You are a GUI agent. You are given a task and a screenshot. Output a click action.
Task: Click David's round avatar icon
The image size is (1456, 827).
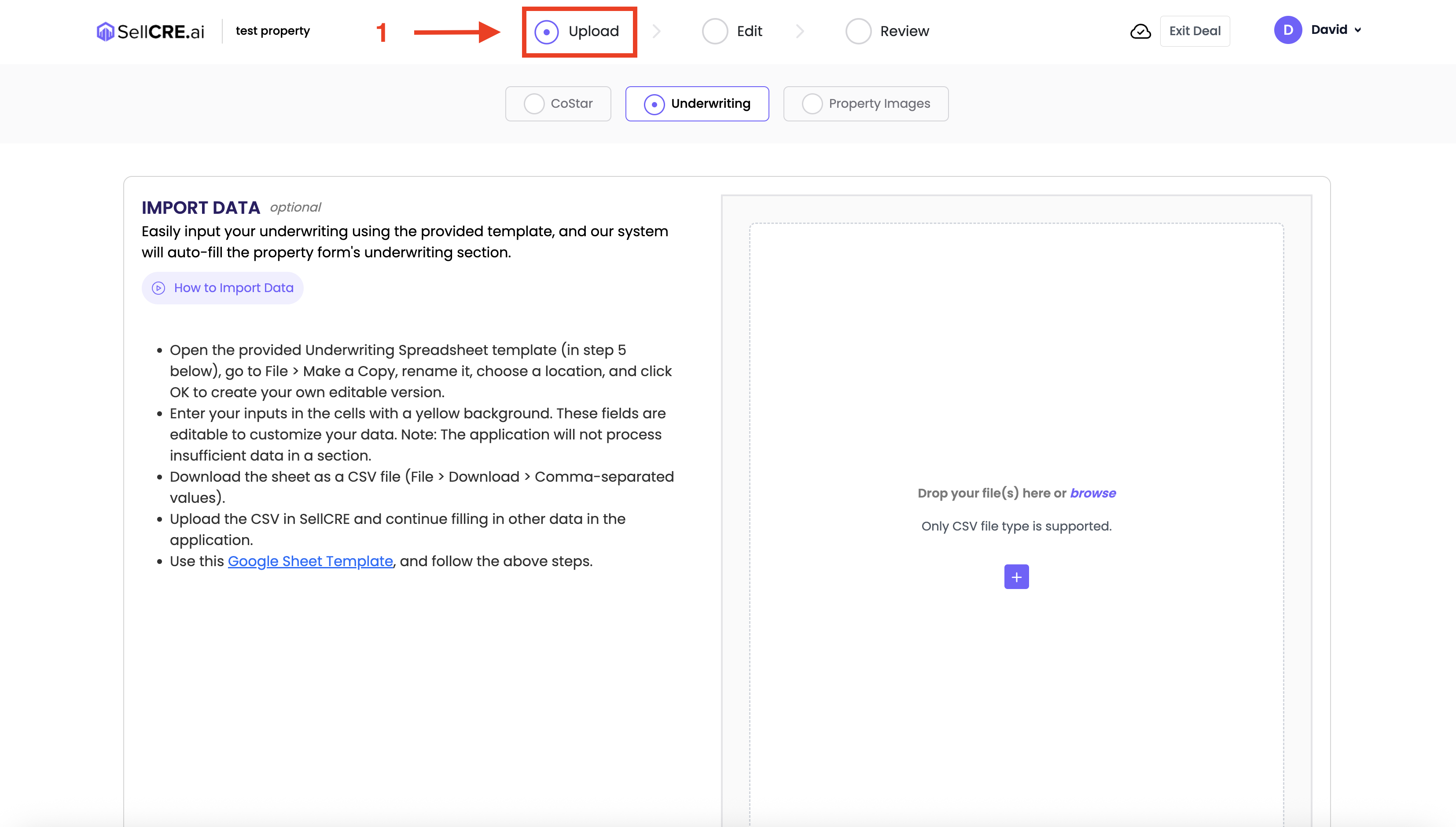pos(1288,30)
